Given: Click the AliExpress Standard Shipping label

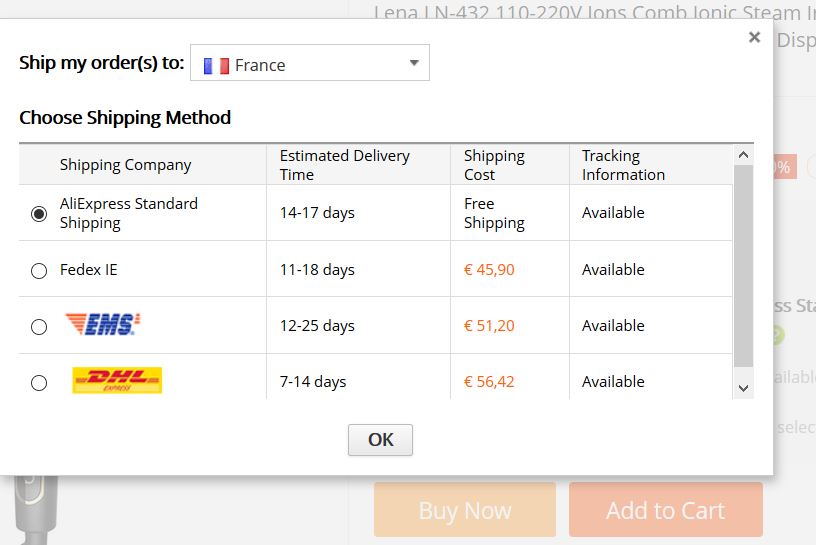Looking at the screenshot, I should tap(129, 213).
